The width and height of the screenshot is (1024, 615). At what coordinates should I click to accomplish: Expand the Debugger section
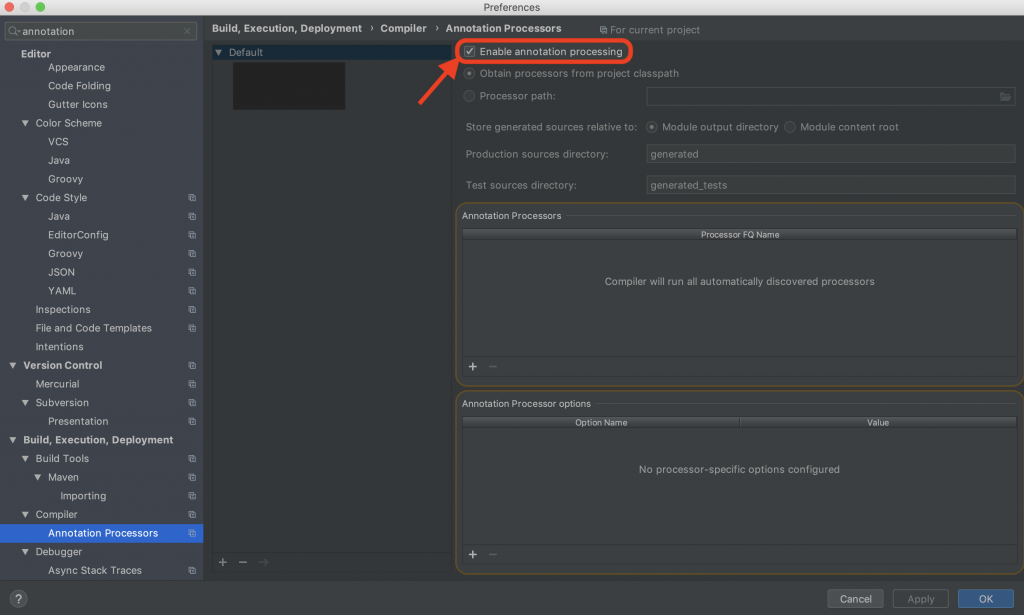[x=24, y=551]
